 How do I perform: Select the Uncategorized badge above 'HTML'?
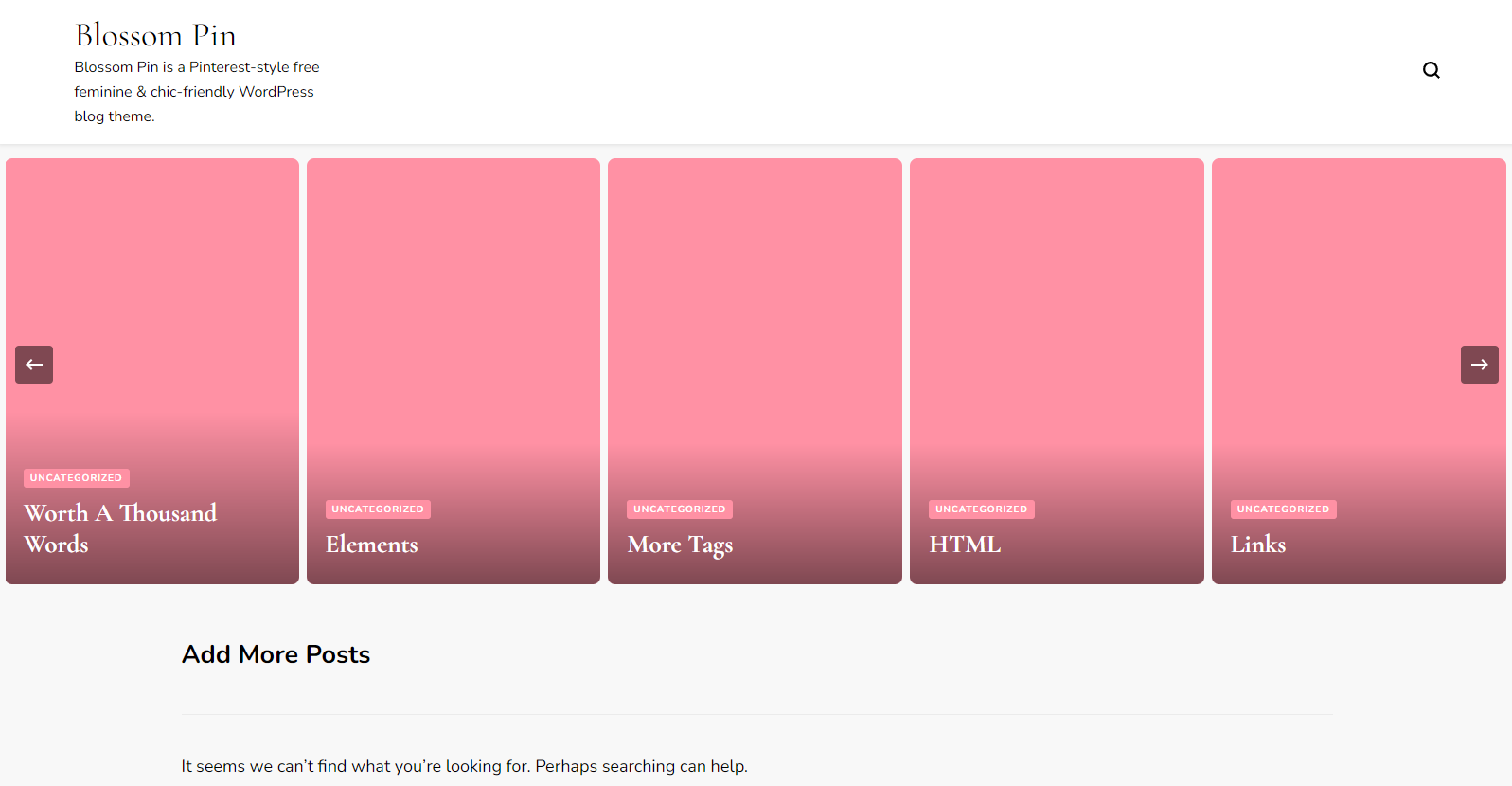pos(981,509)
